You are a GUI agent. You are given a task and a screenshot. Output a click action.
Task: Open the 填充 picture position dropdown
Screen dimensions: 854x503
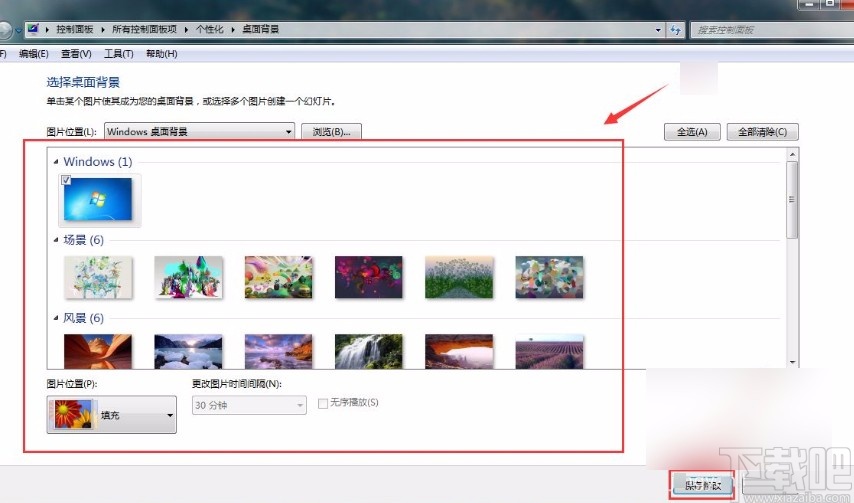pos(112,415)
